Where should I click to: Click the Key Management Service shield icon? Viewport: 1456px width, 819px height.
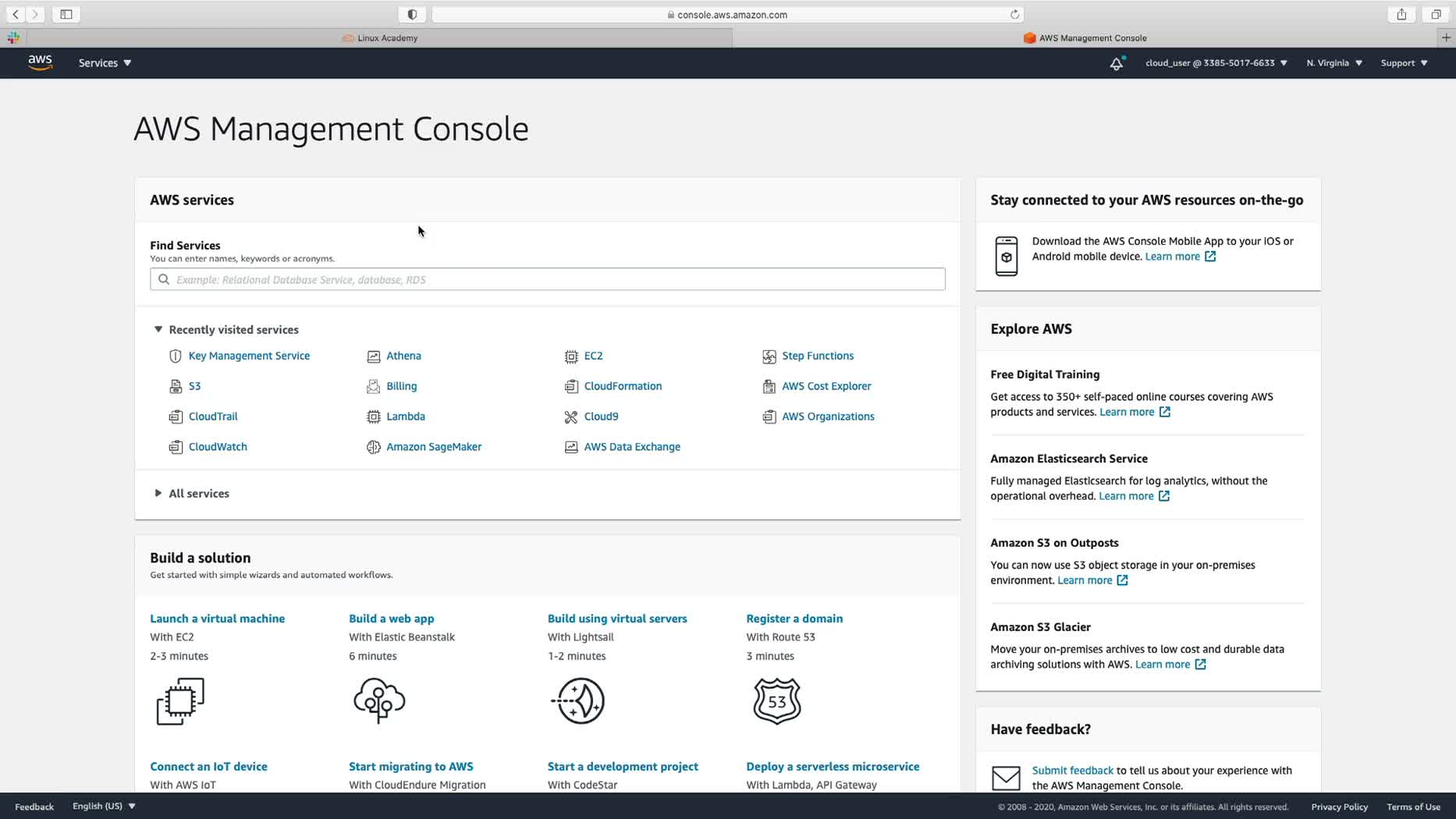pyautogui.click(x=176, y=356)
